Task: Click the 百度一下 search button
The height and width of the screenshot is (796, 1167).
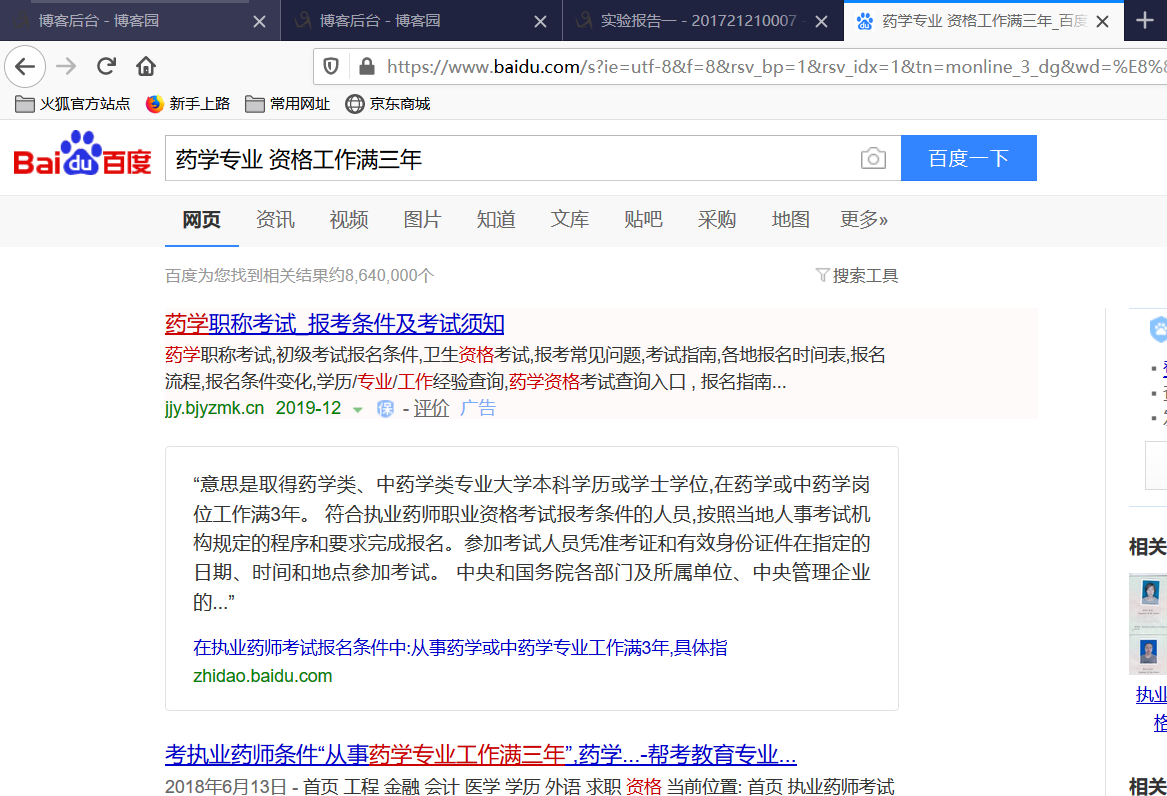Action: pyautogui.click(x=968, y=158)
